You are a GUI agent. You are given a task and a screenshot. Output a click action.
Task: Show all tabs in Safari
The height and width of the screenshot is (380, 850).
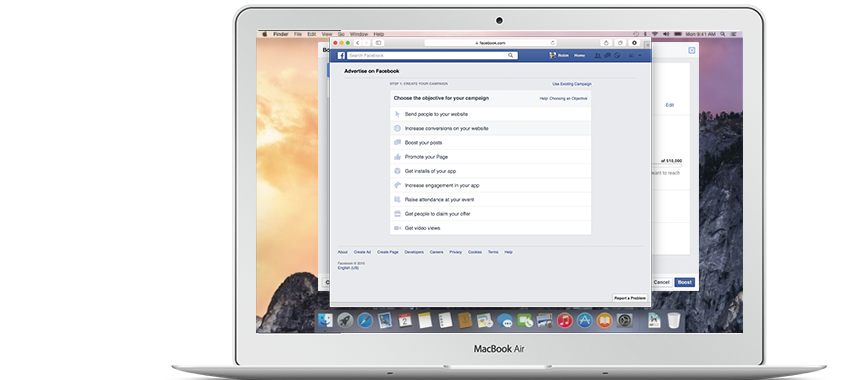pos(621,43)
